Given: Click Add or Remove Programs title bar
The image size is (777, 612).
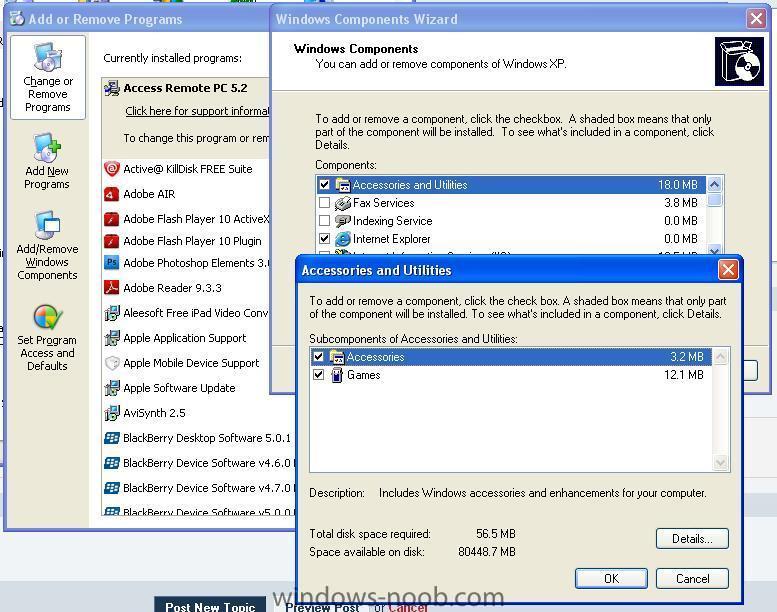Looking at the screenshot, I should pos(136,19).
